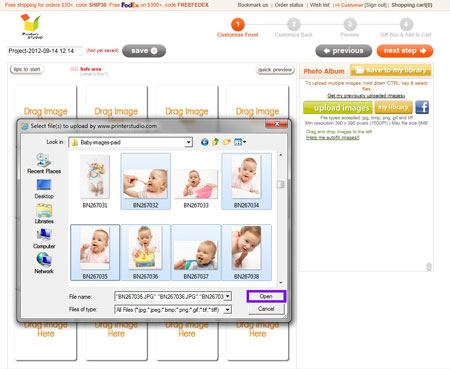Screen dimensions: 450x369
Task: Expand the File name dropdown arrow
Action: (x=228, y=296)
